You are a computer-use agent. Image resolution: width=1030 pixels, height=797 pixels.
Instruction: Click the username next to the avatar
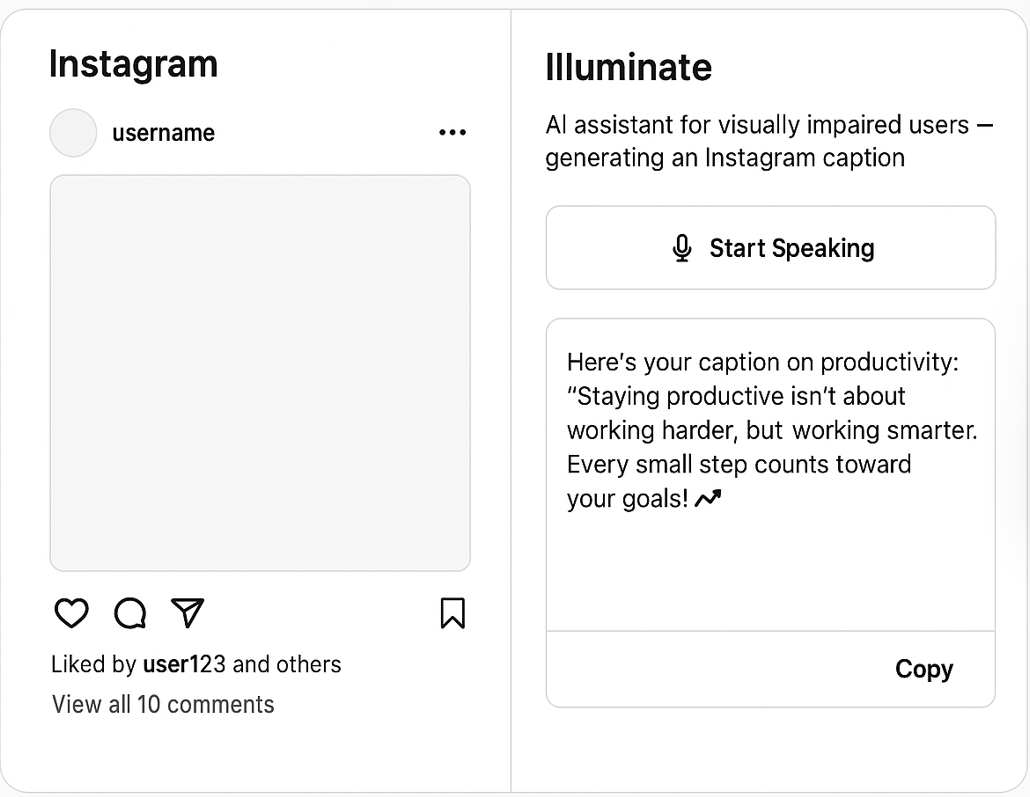[x=163, y=133]
